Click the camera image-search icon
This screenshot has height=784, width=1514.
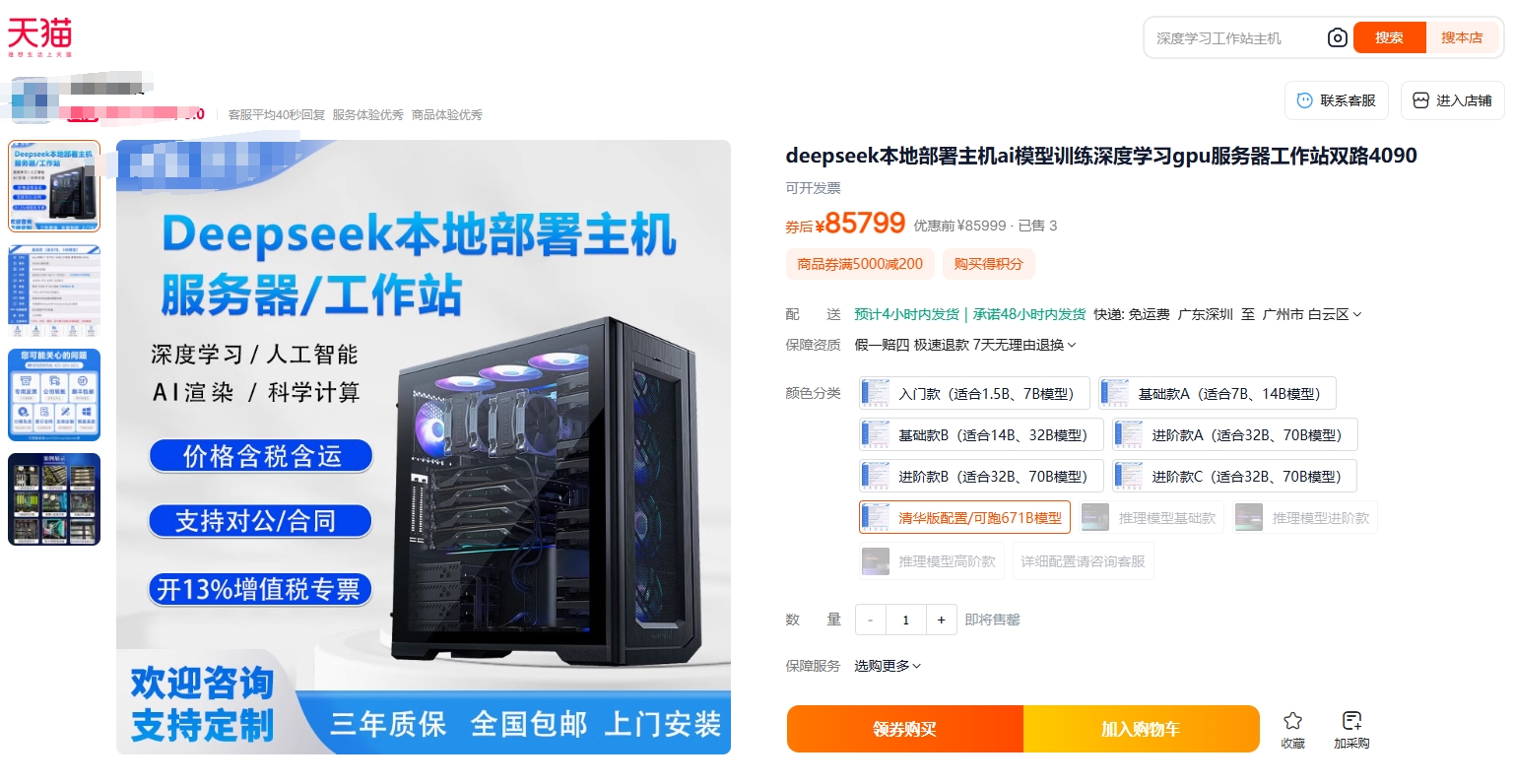[x=1337, y=38]
